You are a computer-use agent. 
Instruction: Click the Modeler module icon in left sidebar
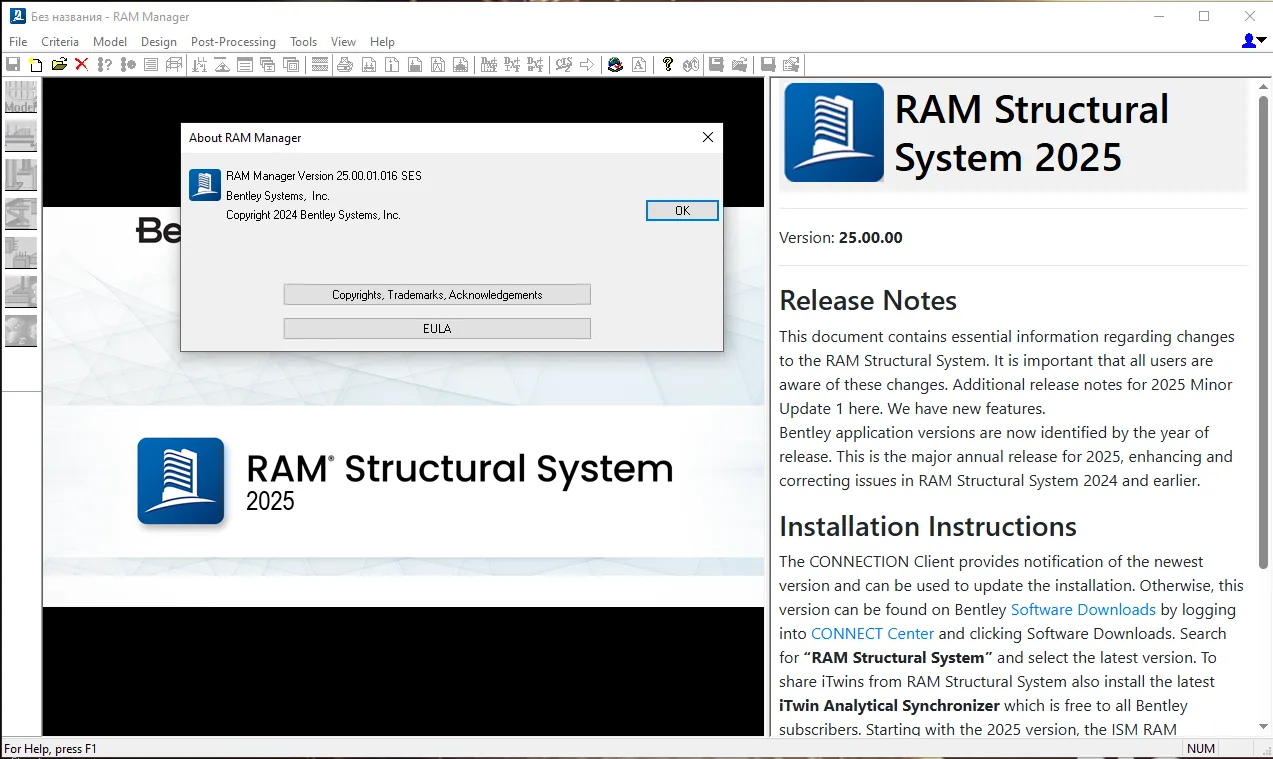tap(21, 97)
